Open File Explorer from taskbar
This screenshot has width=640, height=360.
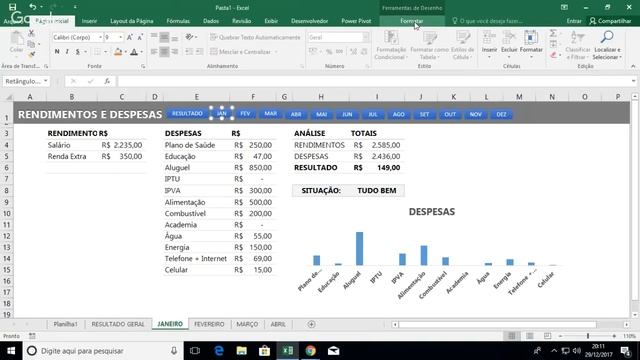tap(242, 351)
